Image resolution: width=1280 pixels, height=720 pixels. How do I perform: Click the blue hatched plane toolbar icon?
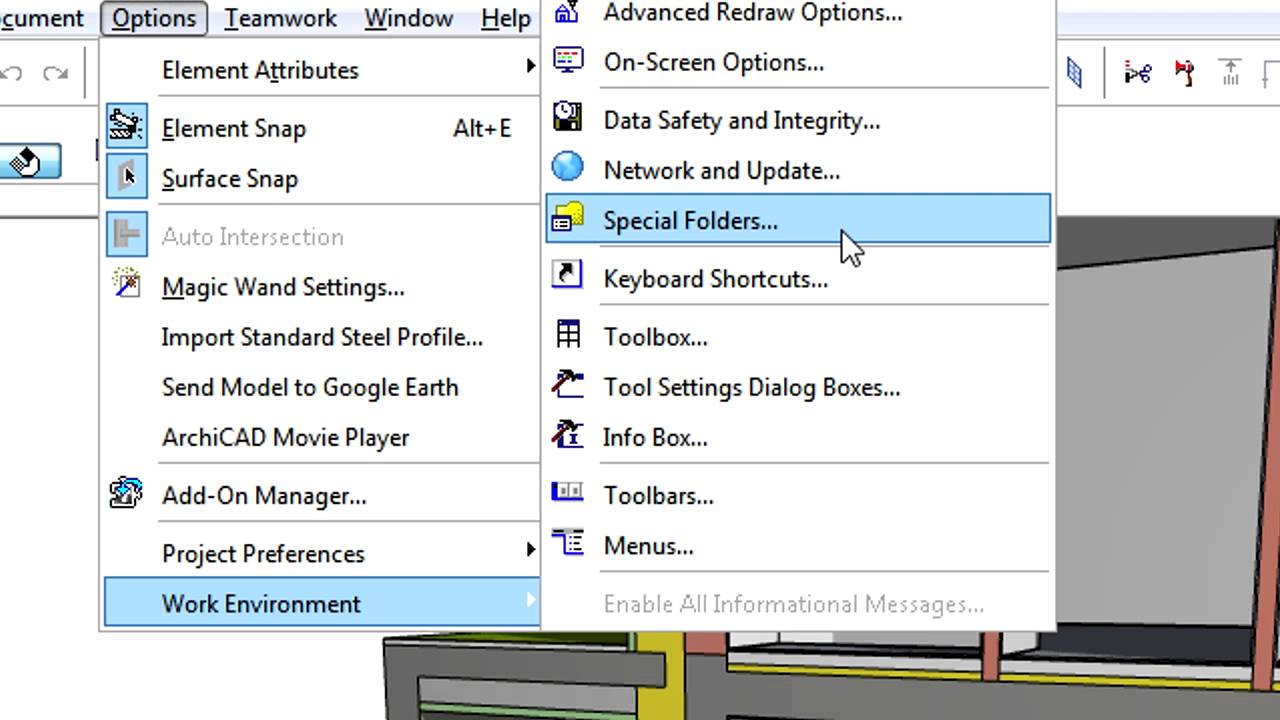click(1074, 72)
